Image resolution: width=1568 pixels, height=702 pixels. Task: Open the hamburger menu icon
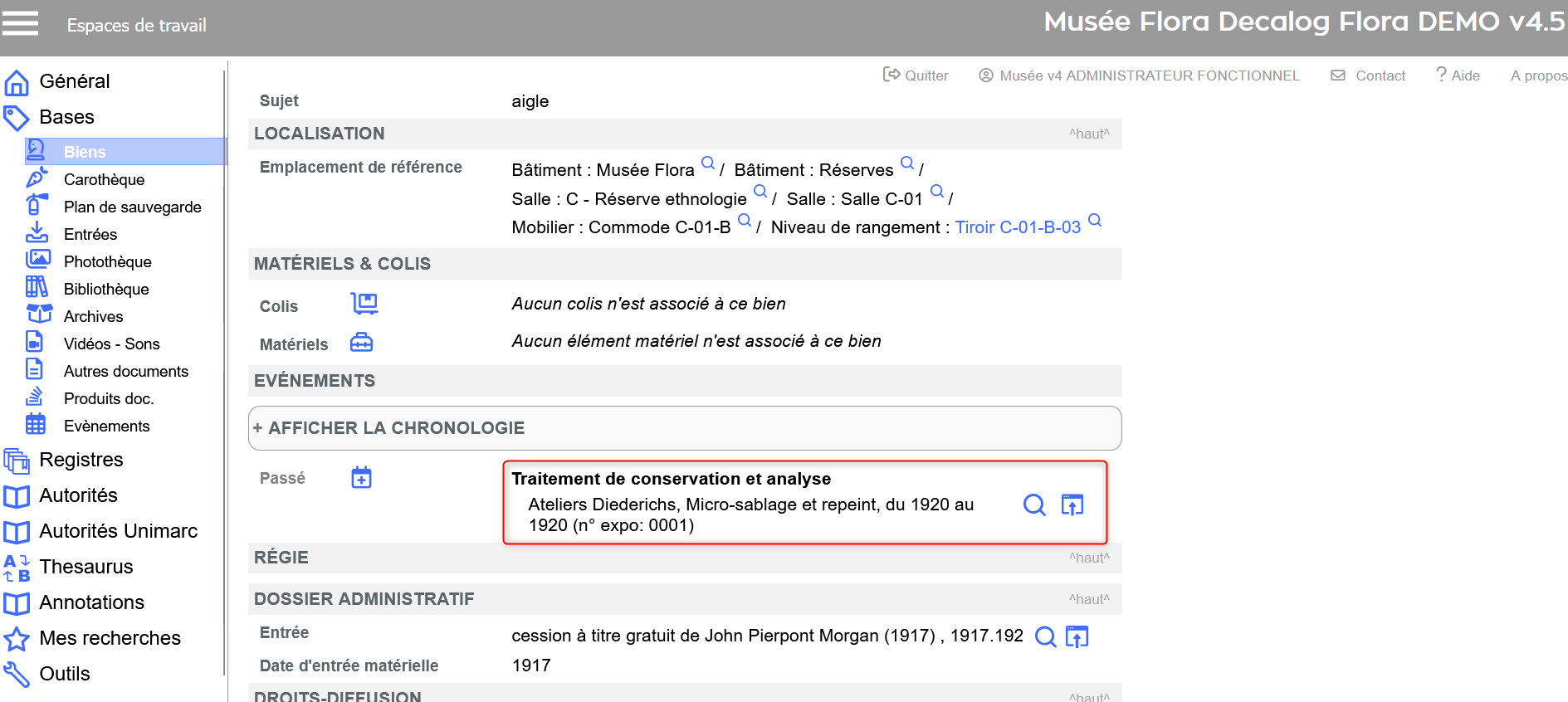20,23
